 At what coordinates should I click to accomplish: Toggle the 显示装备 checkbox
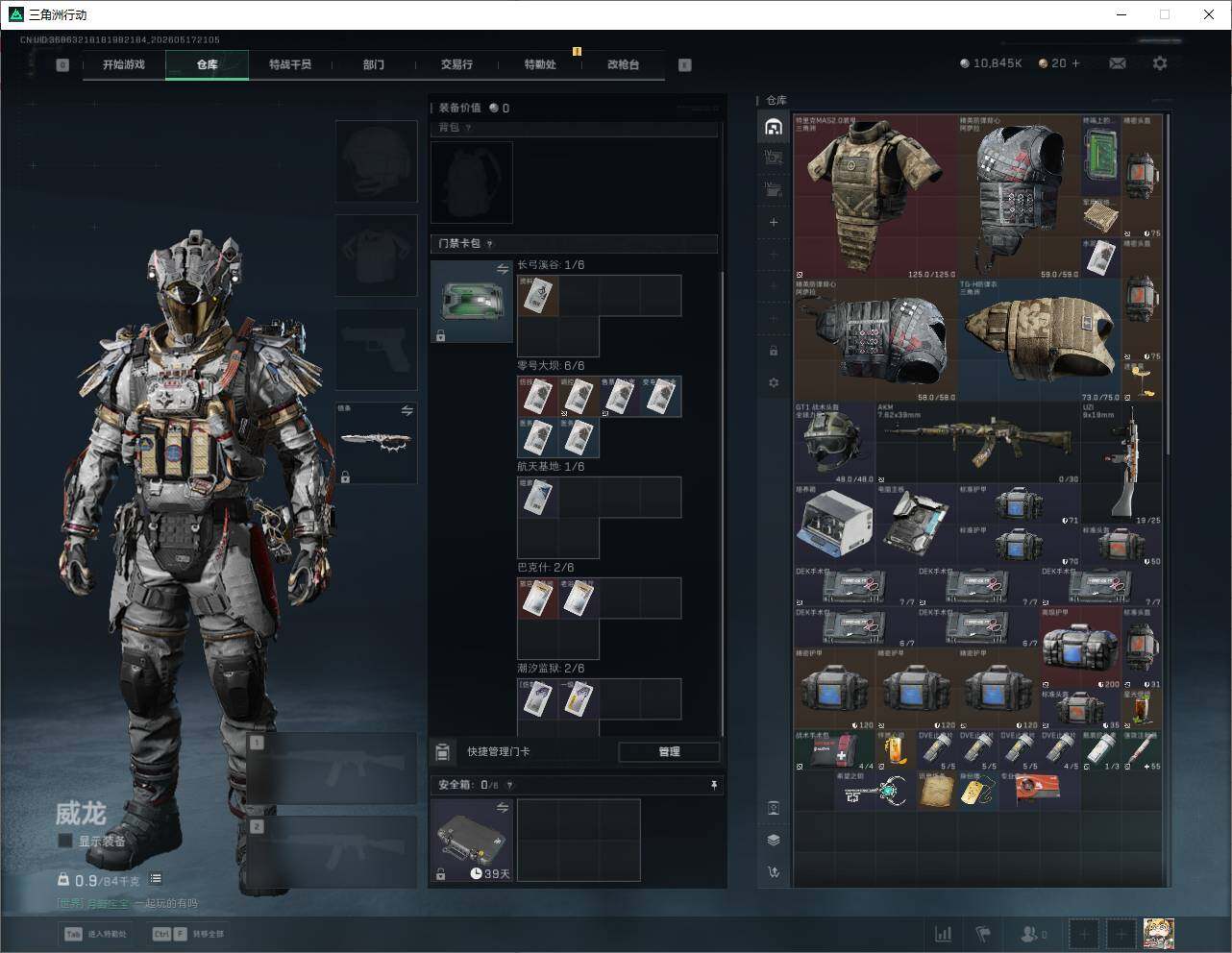tap(65, 841)
